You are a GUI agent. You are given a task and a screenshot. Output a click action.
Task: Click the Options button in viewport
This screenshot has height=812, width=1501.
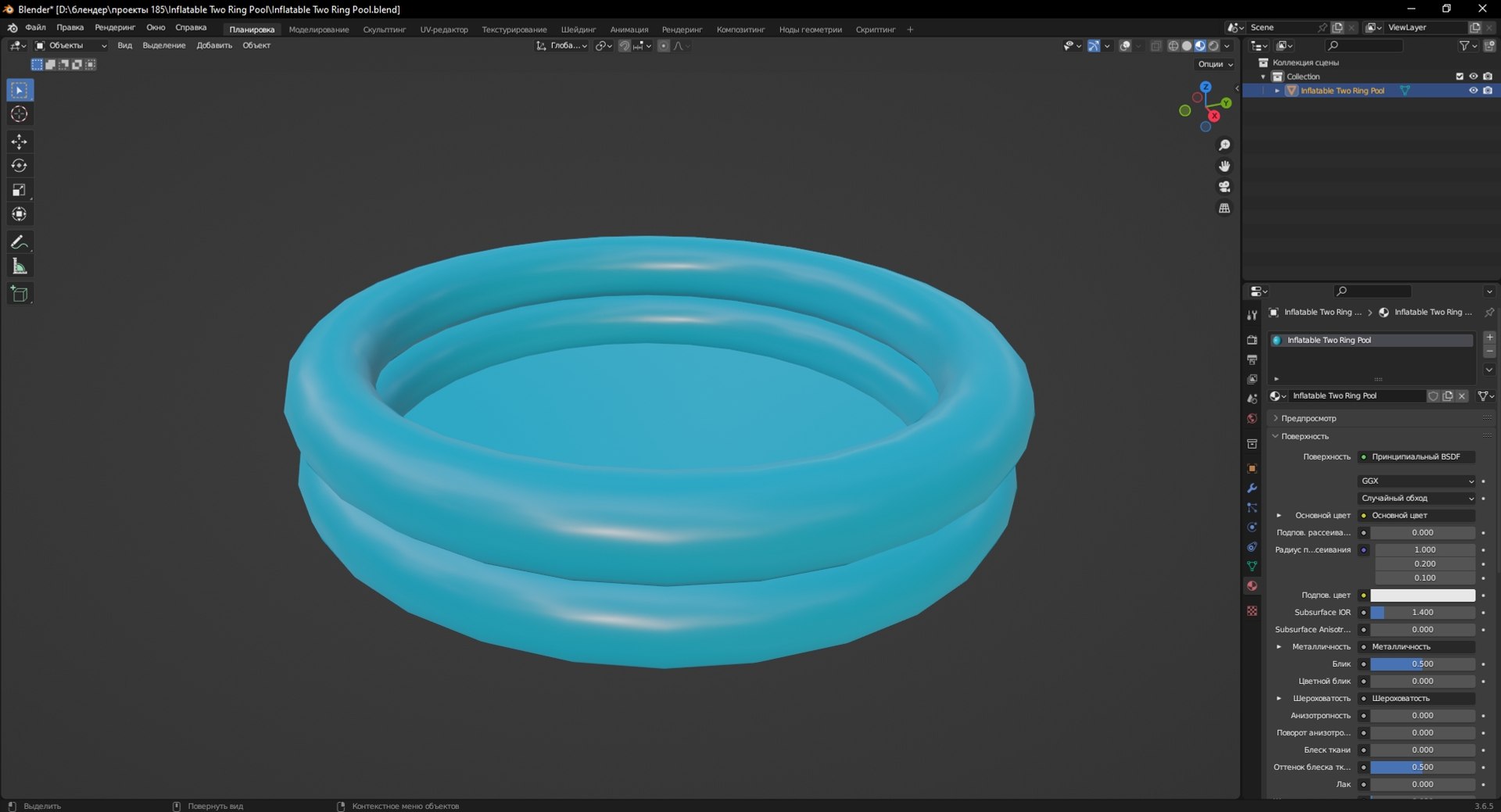click(x=1215, y=64)
